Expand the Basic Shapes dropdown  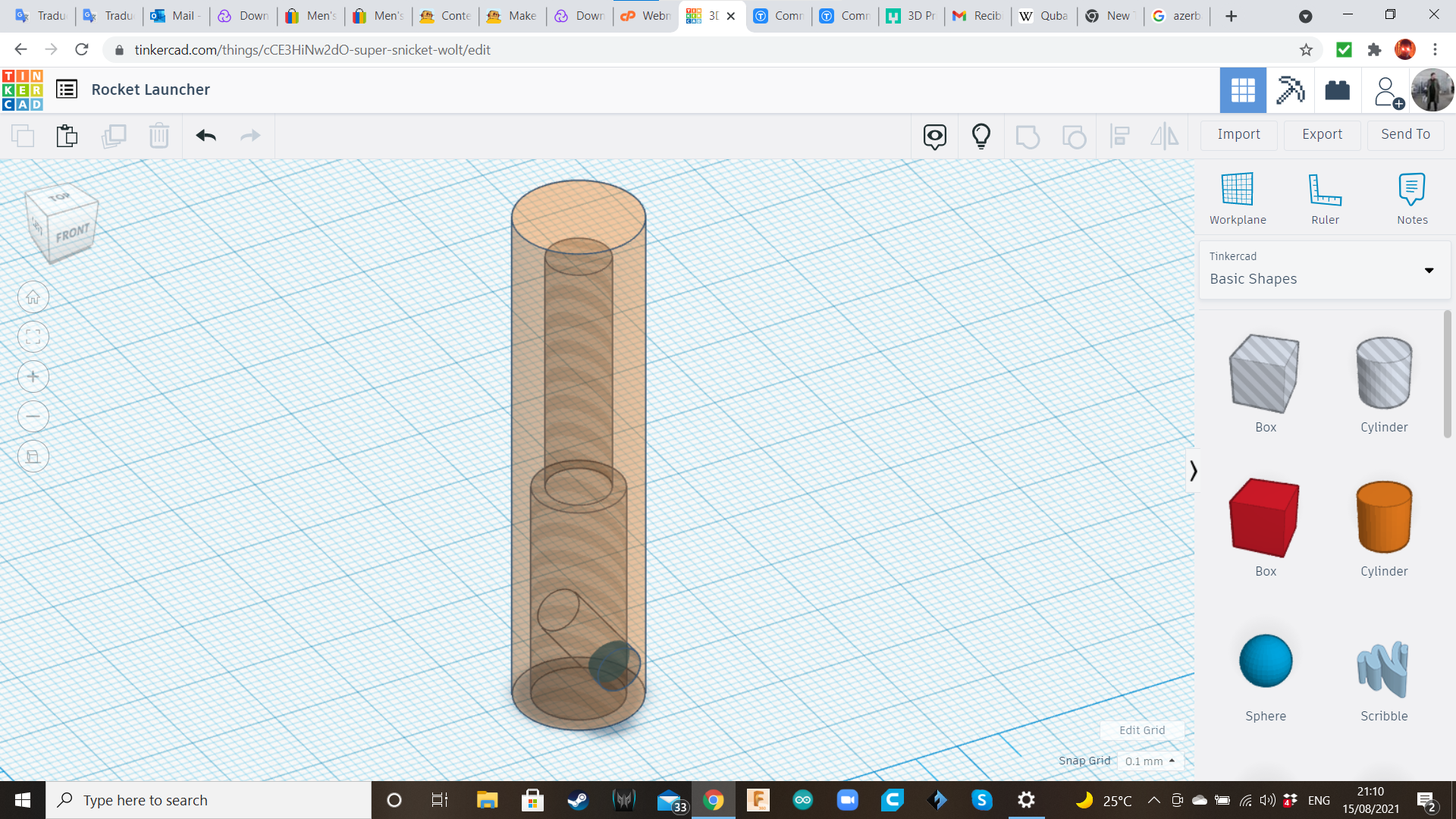pyautogui.click(x=1429, y=271)
